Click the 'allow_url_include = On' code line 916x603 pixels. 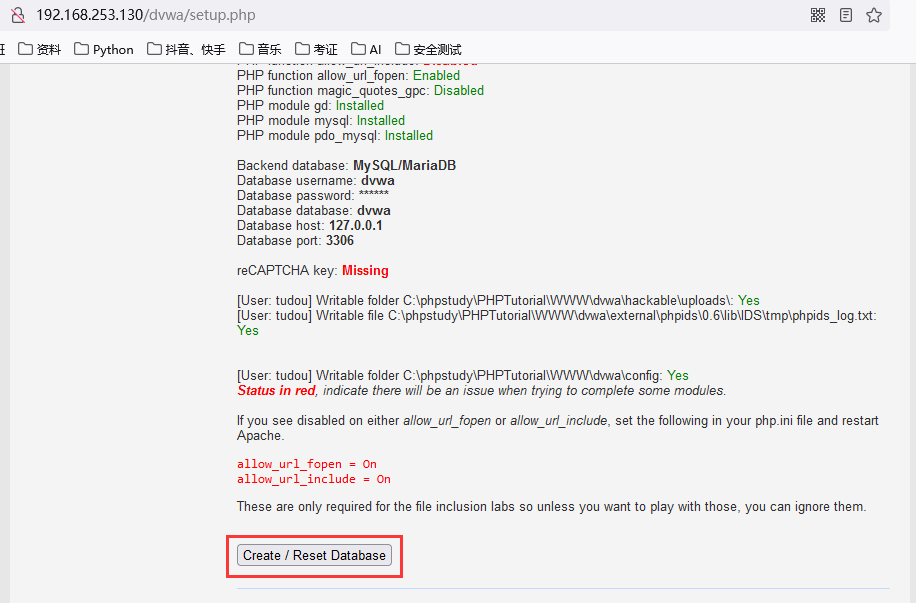coord(314,479)
